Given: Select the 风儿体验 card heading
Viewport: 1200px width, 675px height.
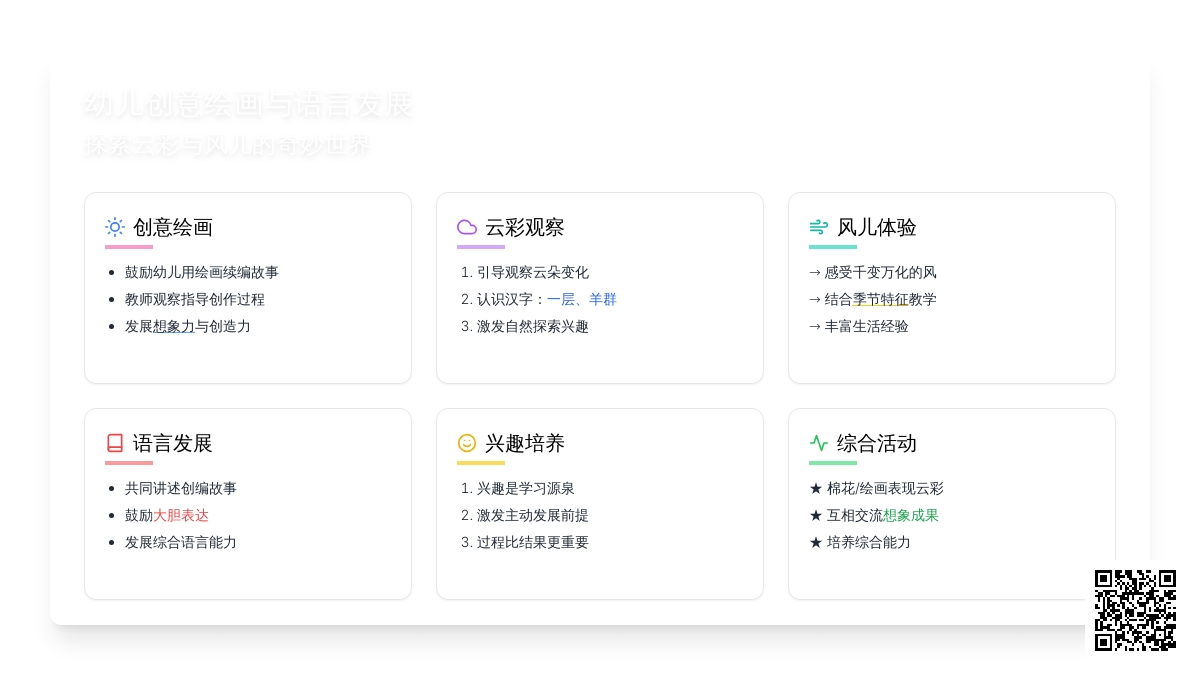Looking at the screenshot, I should tap(877, 227).
